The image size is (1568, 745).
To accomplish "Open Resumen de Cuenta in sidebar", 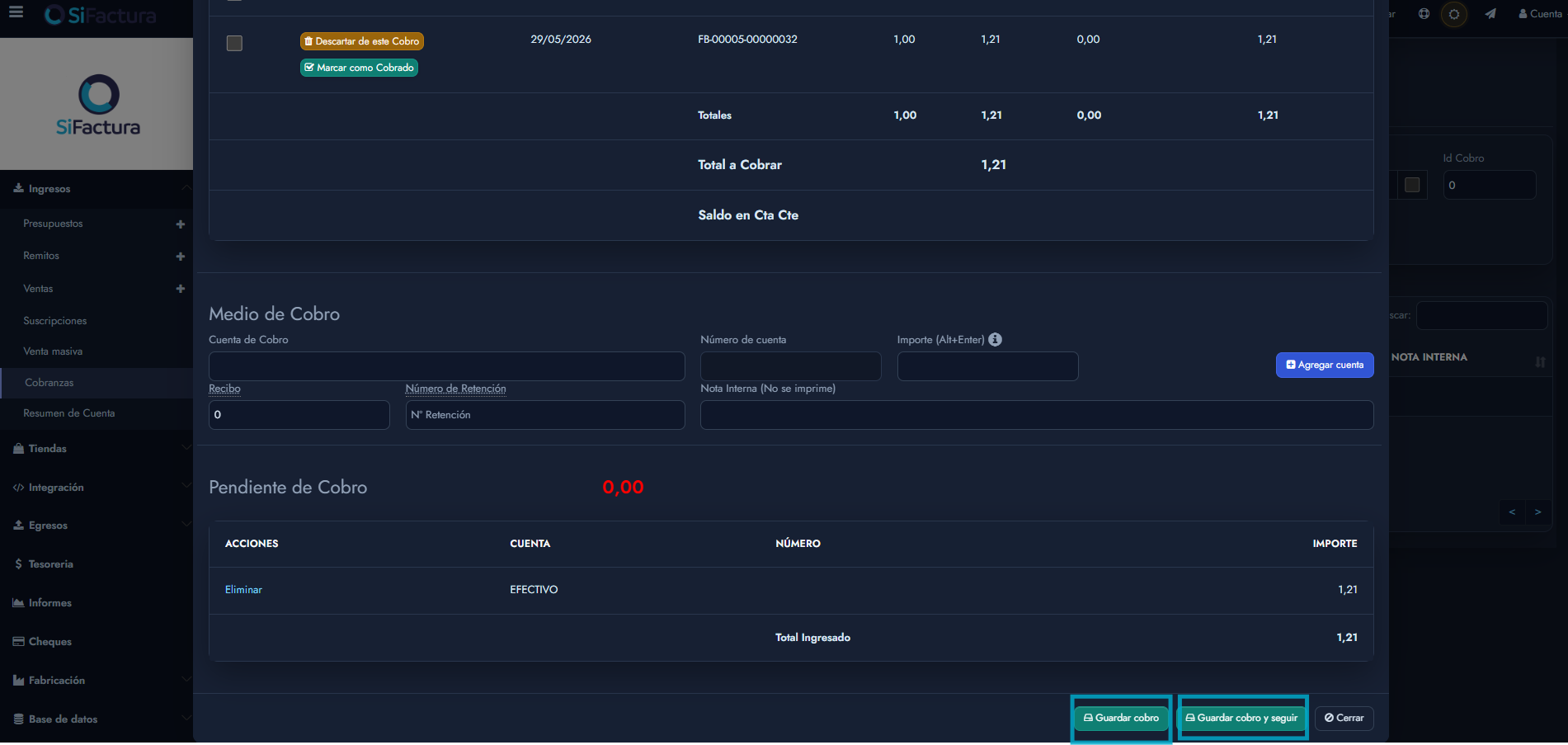I will 69,413.
